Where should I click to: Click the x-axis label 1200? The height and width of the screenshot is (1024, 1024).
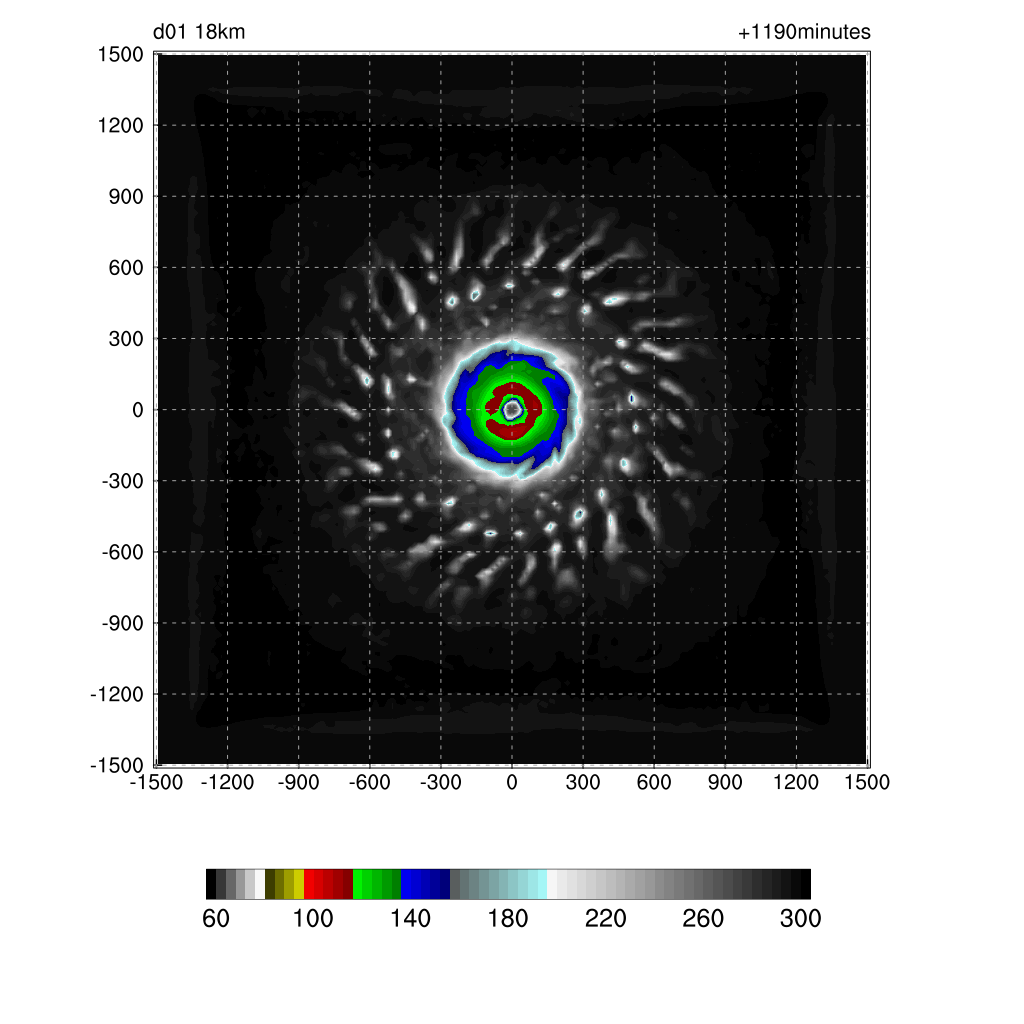[x=796, y=782]
